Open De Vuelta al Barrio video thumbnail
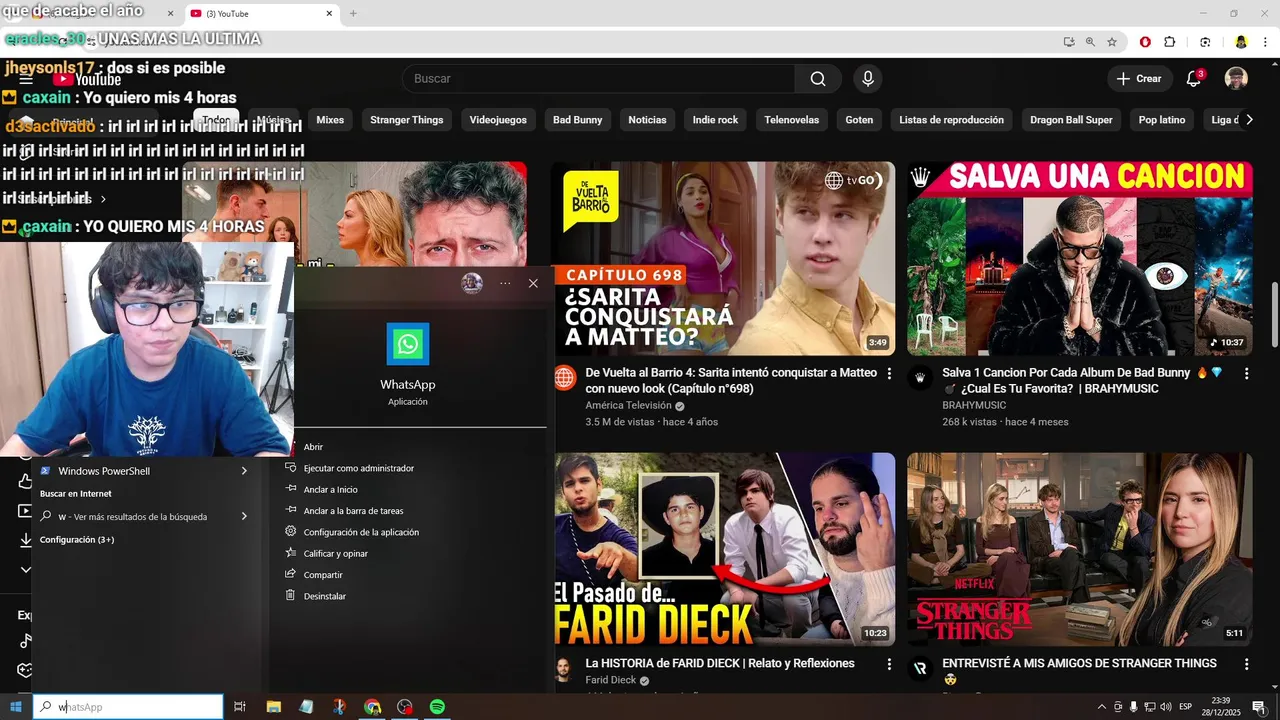 723,258
